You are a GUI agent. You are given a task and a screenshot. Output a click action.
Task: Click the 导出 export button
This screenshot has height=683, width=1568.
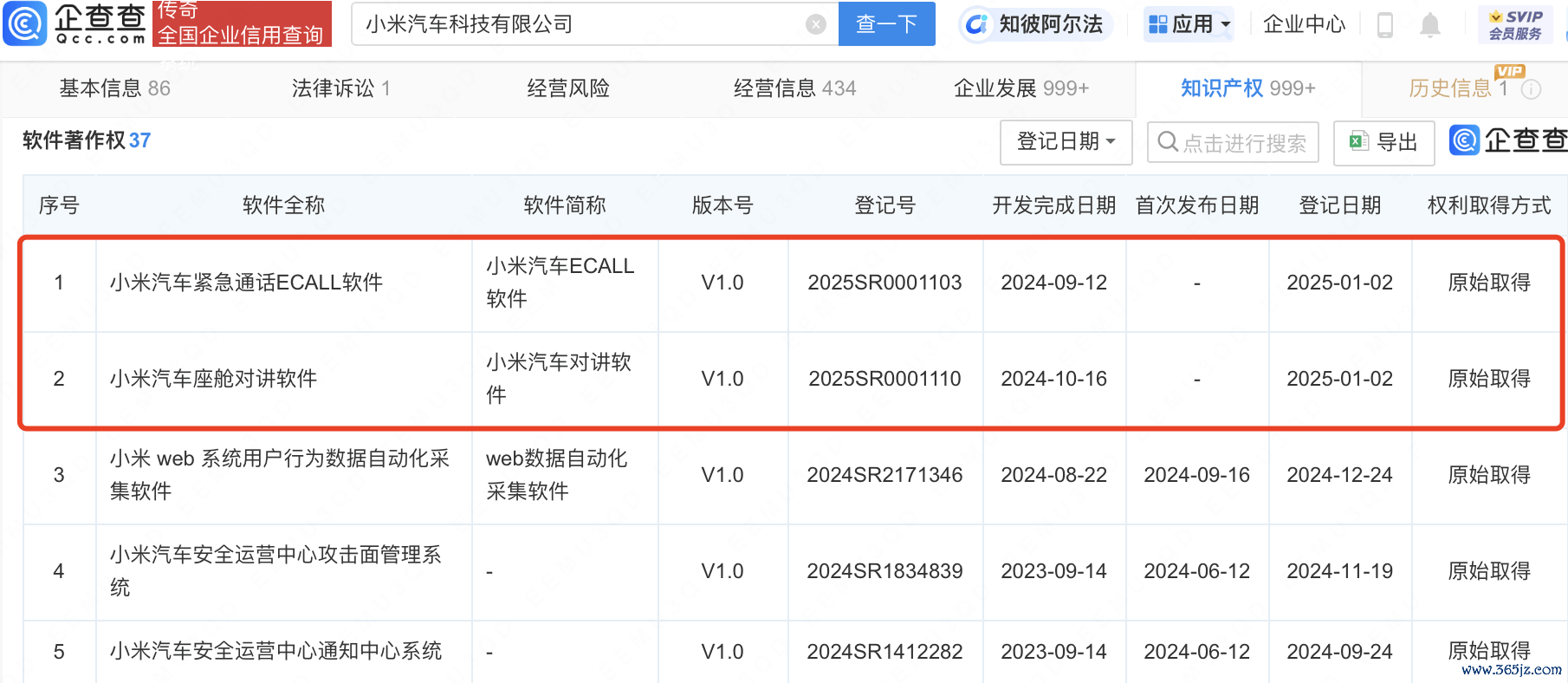pyautogui.click(x=1383, y=142)
